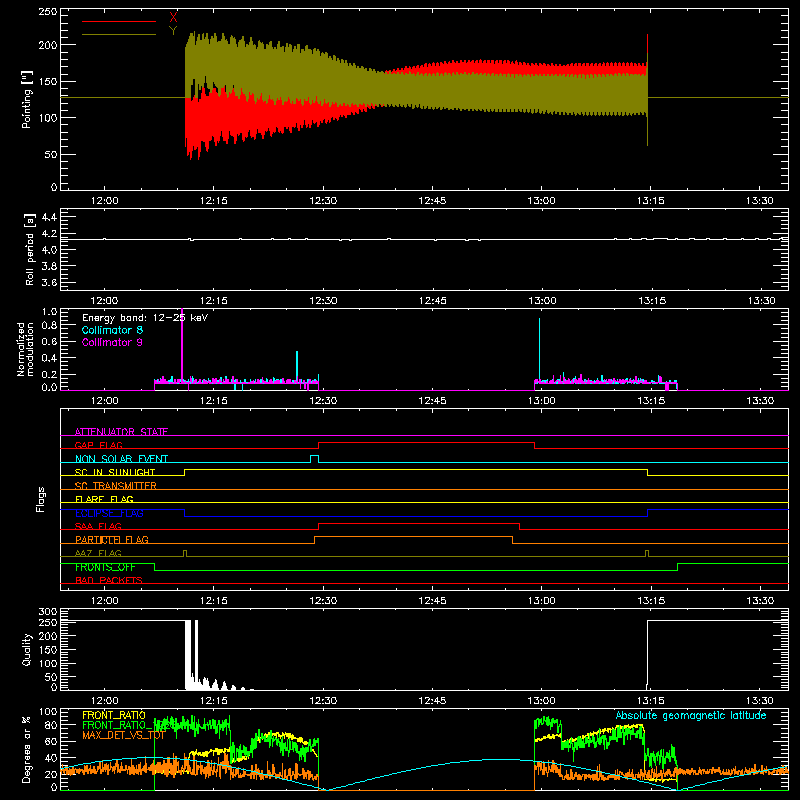Click the red BAD_PACKETS label

[109, 580]
